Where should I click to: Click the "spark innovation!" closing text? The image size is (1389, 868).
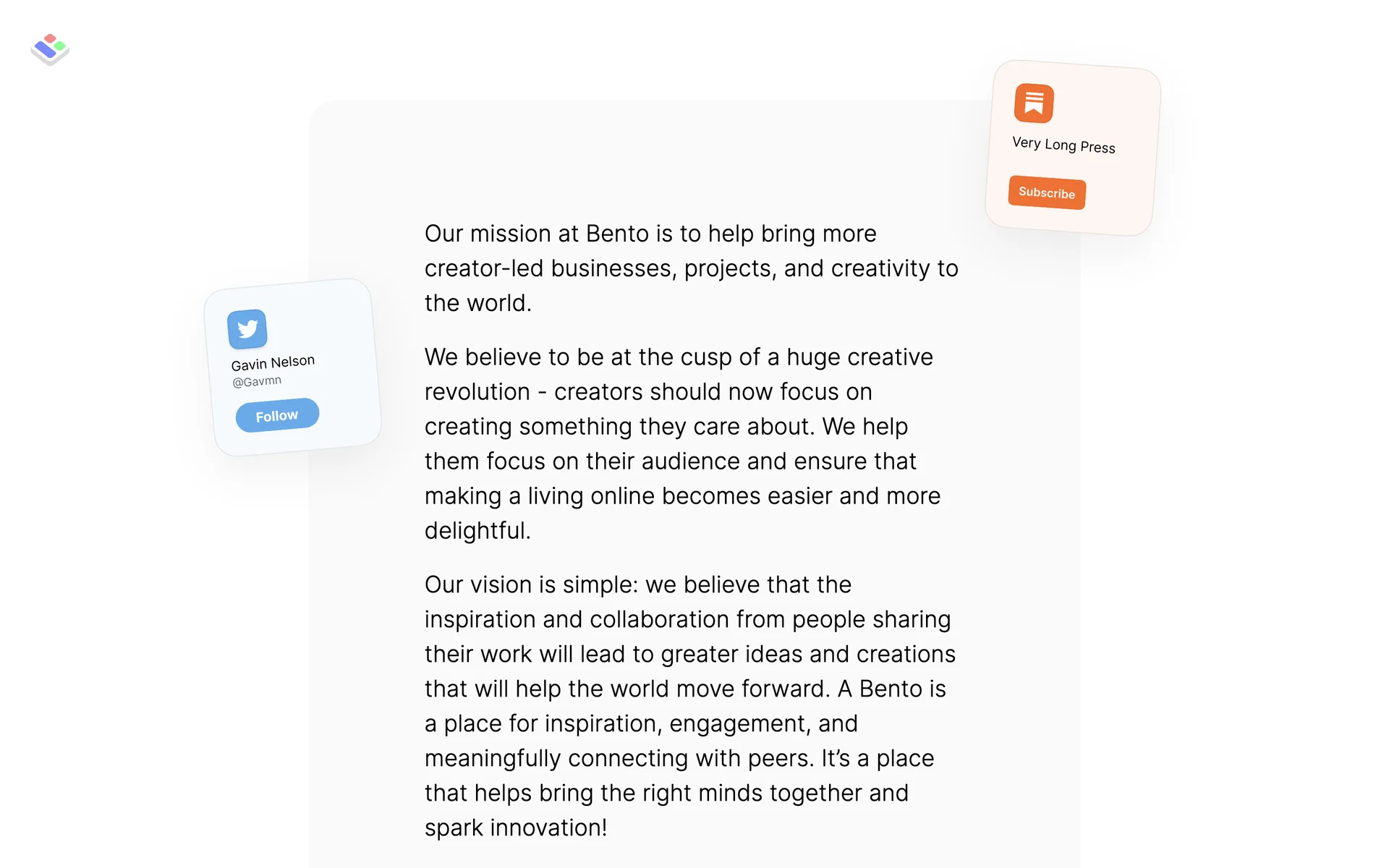[516, 827]
